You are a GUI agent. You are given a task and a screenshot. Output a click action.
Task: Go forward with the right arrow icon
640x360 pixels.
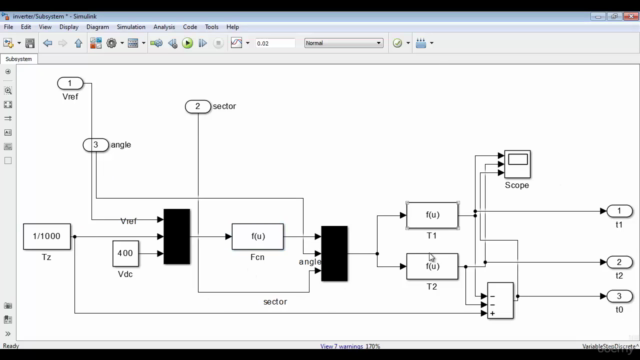pyautogui.click(x=62, y=43)
